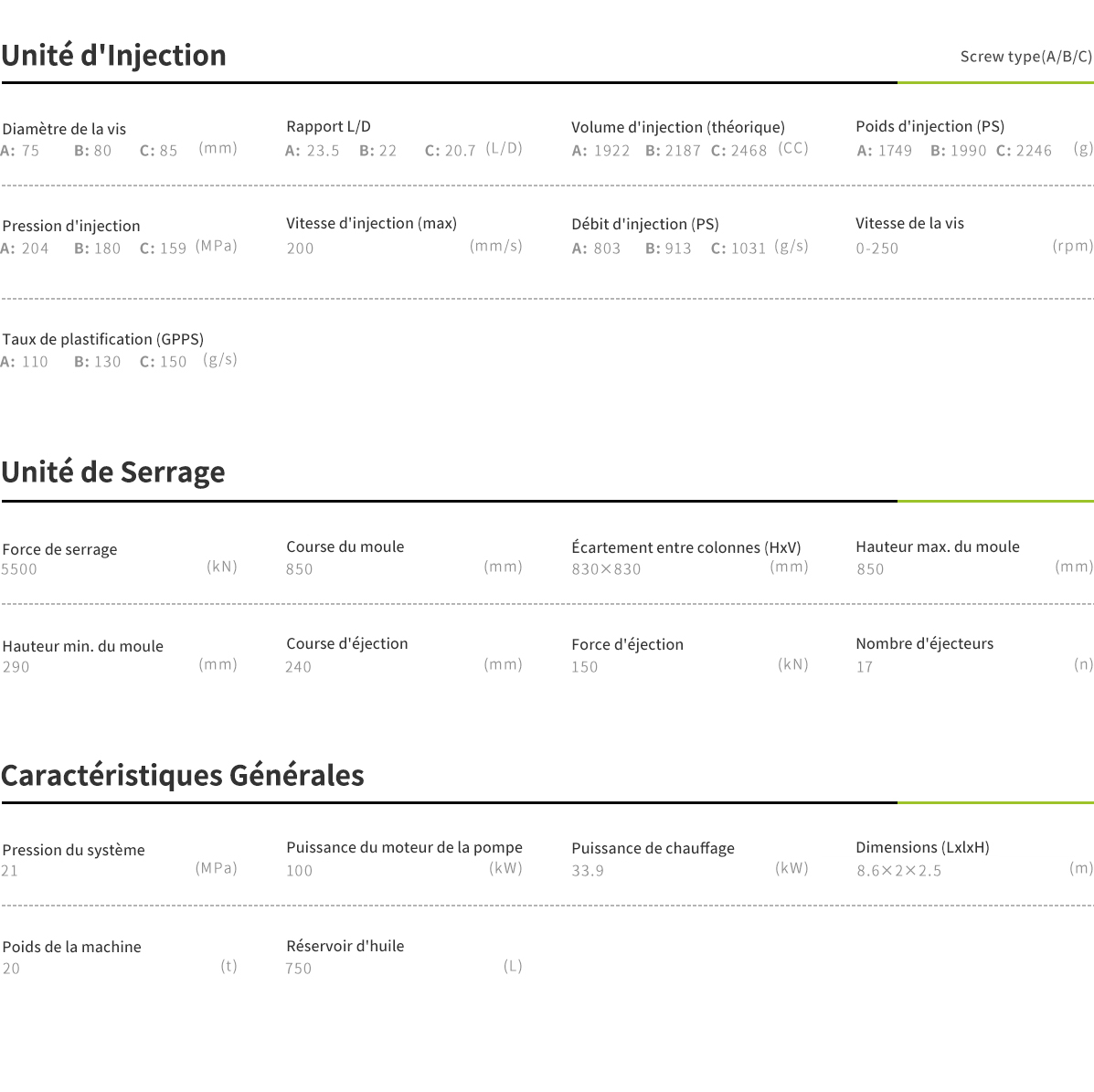
Task: Click the "Réservoir d'huile" label
Action: [x=345, y=946]
